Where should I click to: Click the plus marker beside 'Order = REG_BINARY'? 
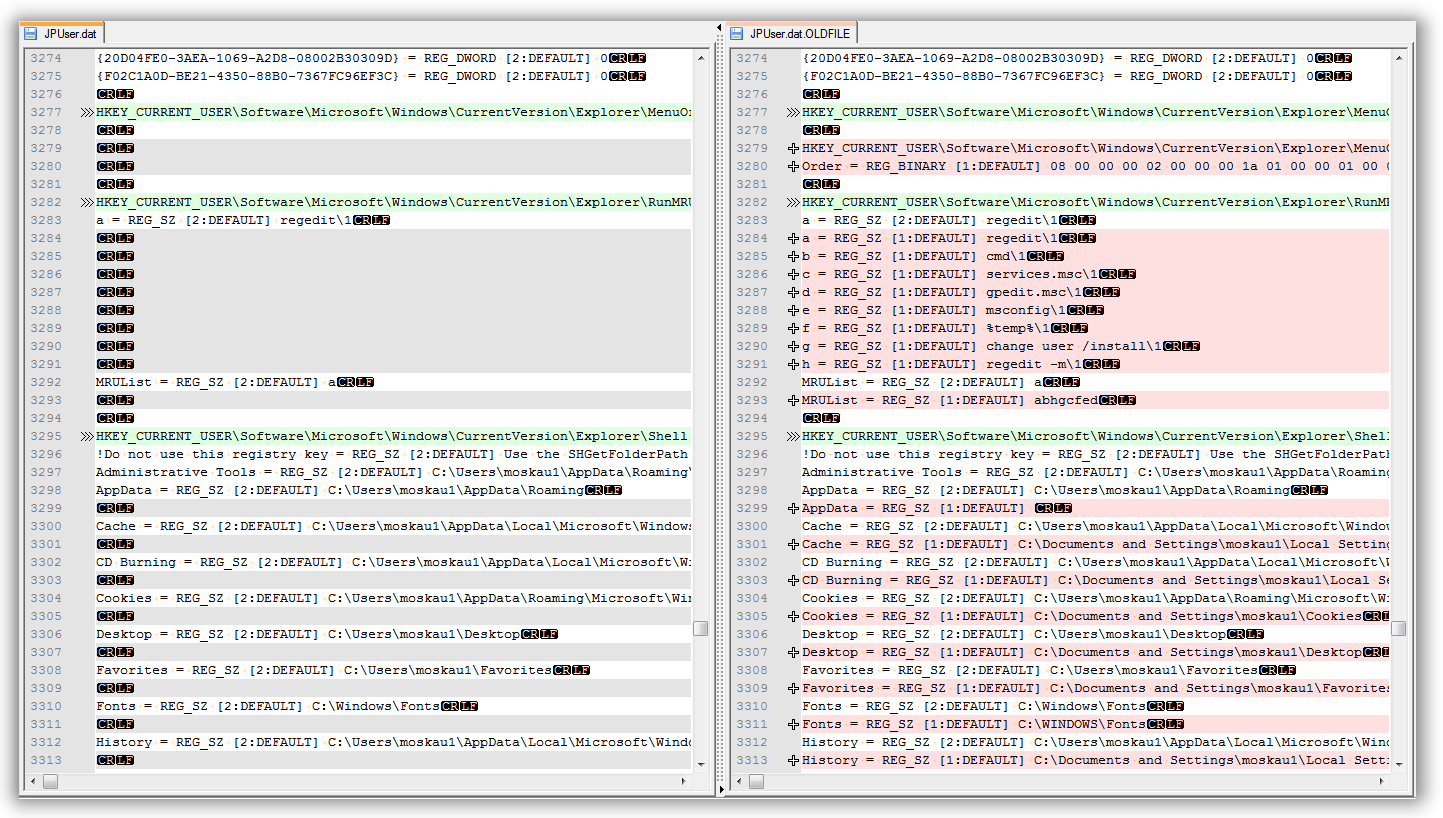click(x=793, y=166)
